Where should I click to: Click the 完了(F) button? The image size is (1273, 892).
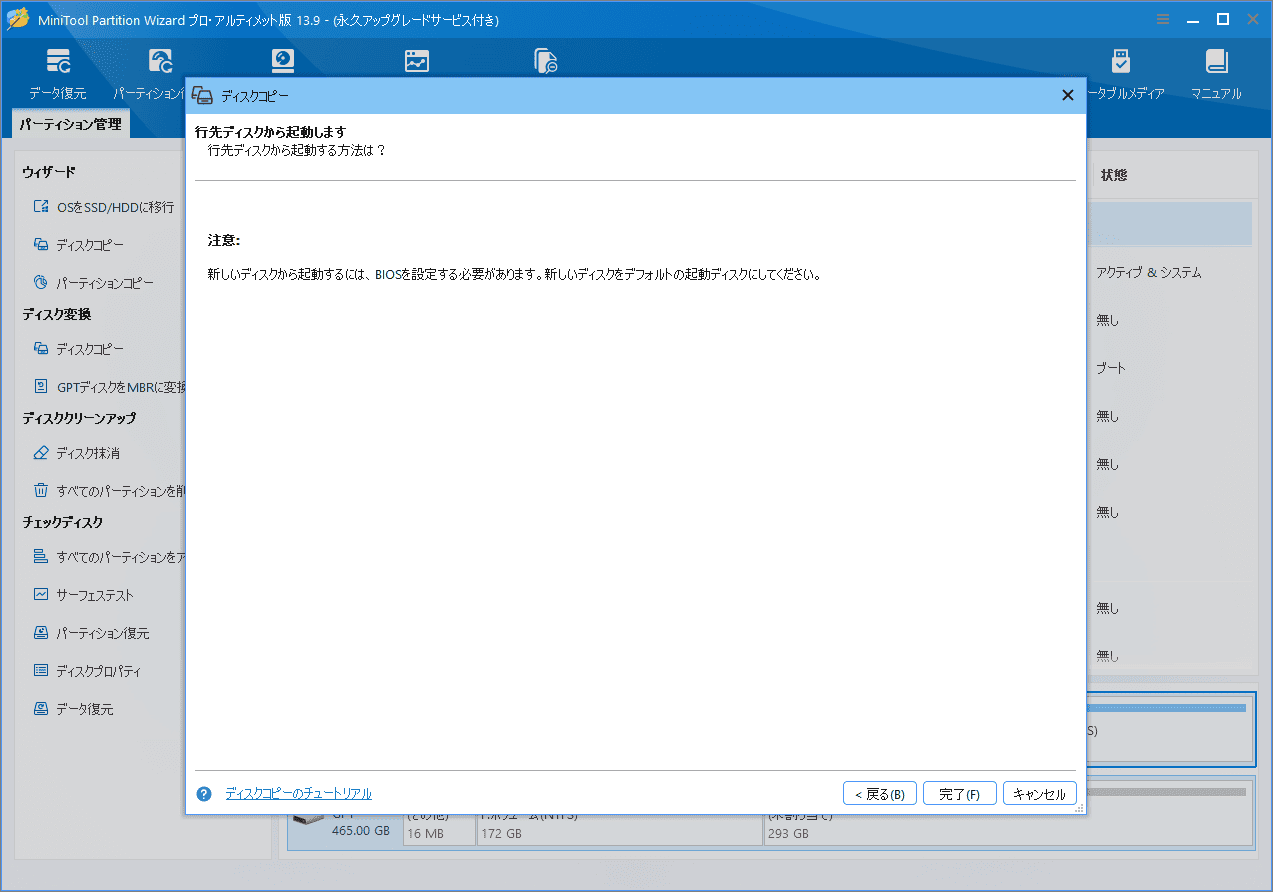click(959, 794)
